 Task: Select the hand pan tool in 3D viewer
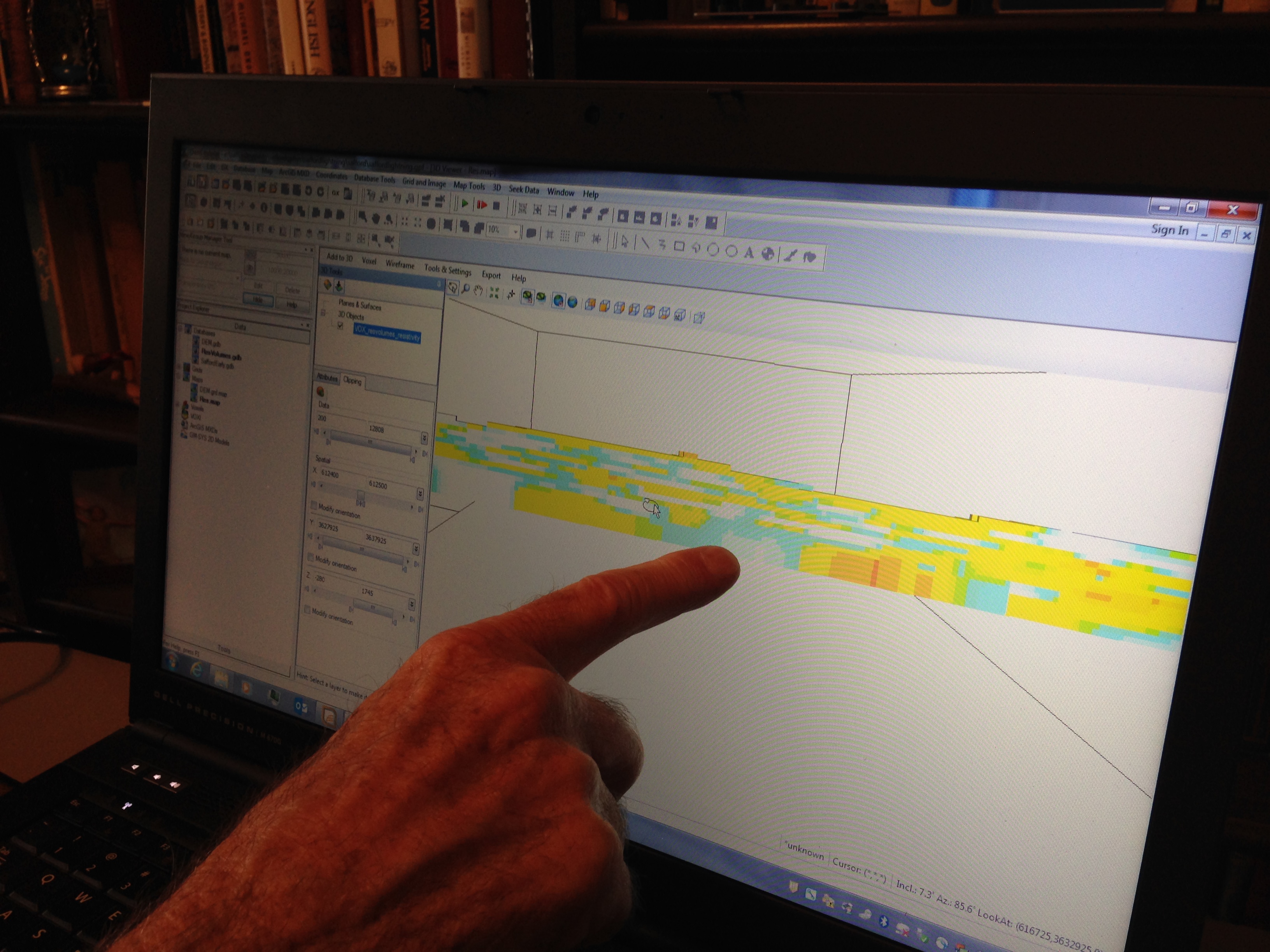pos(478,291)
